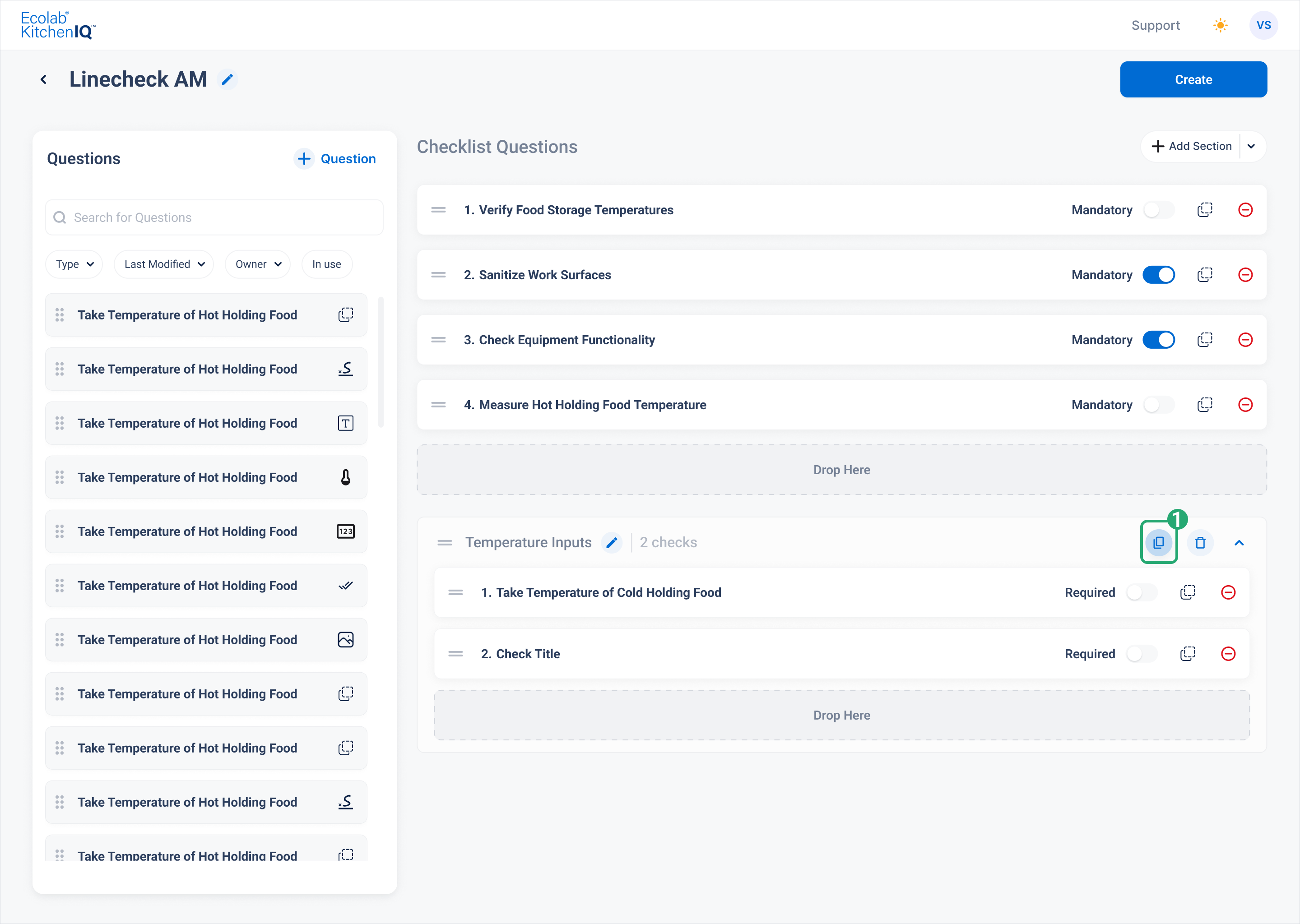Open the Type filter dropdown
This screenshot has height=924, width=1300.
(74, 264)
